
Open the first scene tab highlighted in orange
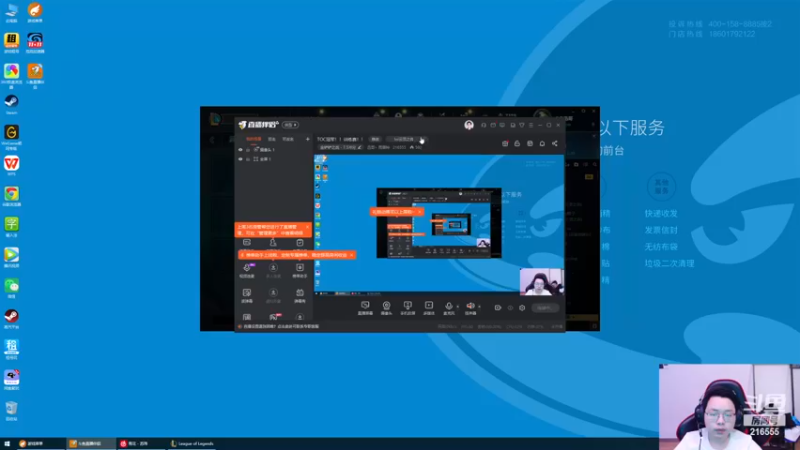click(254, 139)
